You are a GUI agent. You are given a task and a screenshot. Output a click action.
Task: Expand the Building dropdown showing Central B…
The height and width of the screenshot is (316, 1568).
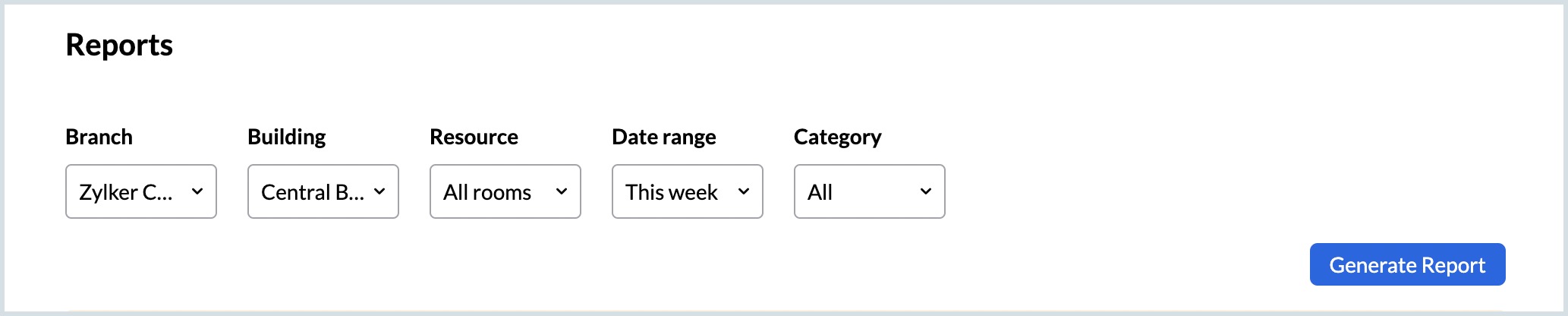tap(323, 191)
